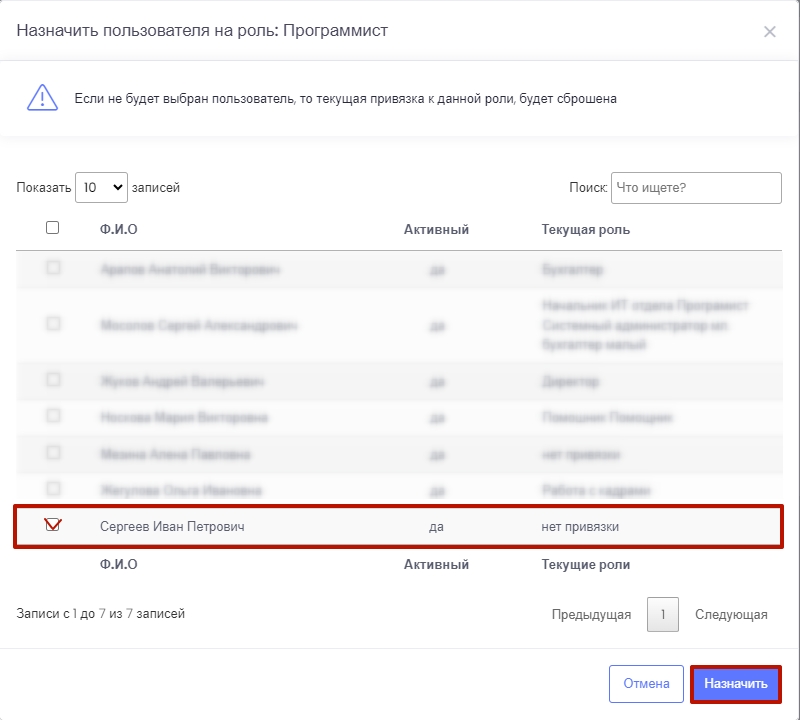Viewport: 800px width, 720px height.
Task: Click the Назначить button
Action: click(735, 684)
